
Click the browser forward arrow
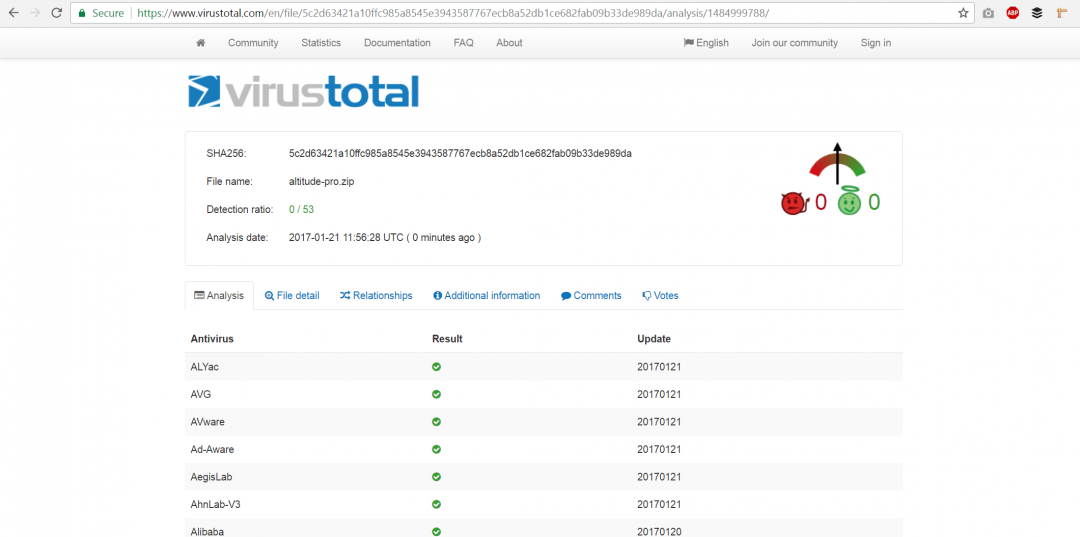35,13
